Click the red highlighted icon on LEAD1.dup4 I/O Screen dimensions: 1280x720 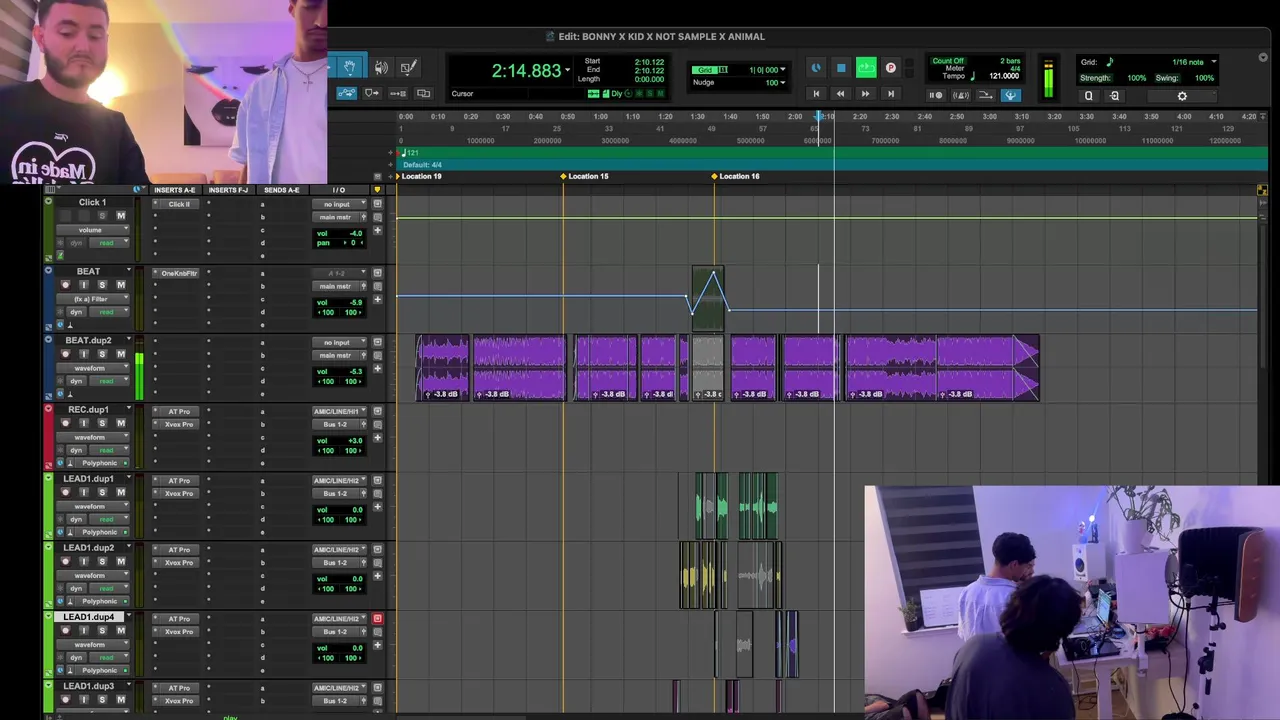pyautogui.click(x=377, y=619)
